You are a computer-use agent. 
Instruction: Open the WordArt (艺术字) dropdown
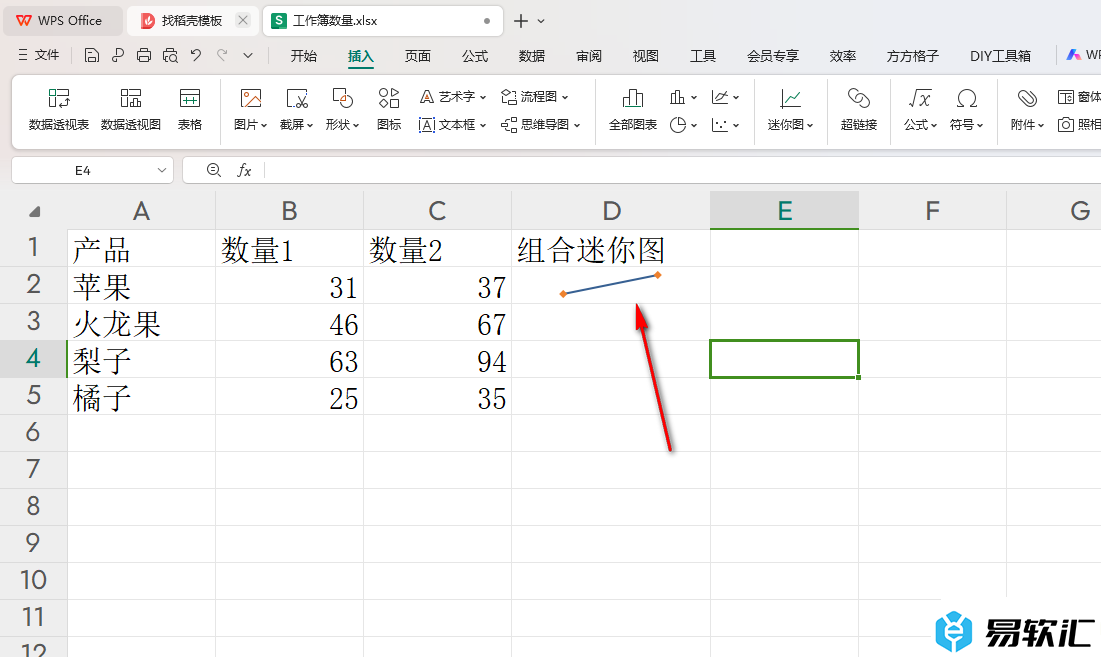tap(453, 97)
